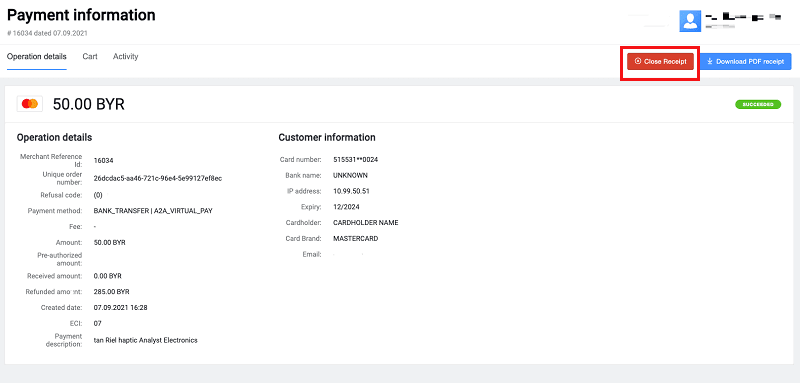Click the Pre-authorized amount label
The height and width of the screenshot is (383, 800).
point(59,259)
